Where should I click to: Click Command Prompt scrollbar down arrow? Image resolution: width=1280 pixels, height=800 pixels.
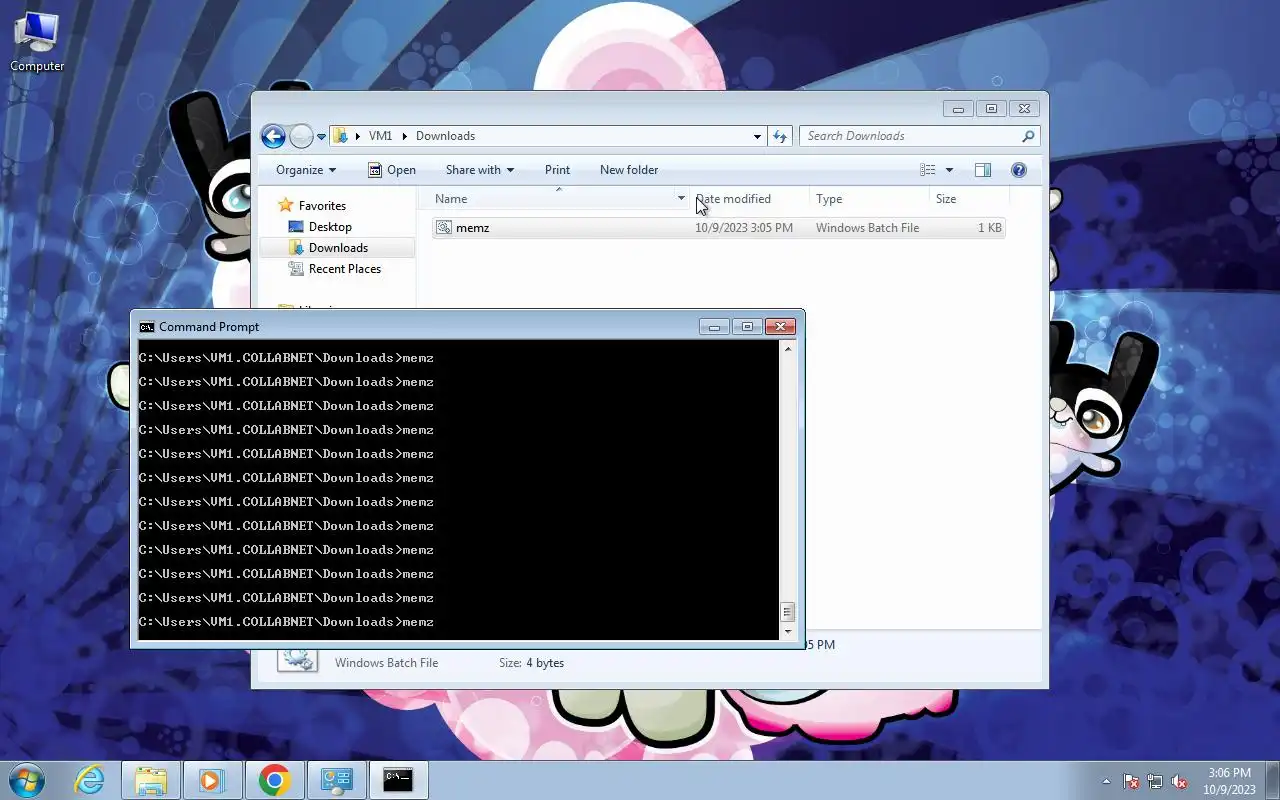(x=788, y=632)
